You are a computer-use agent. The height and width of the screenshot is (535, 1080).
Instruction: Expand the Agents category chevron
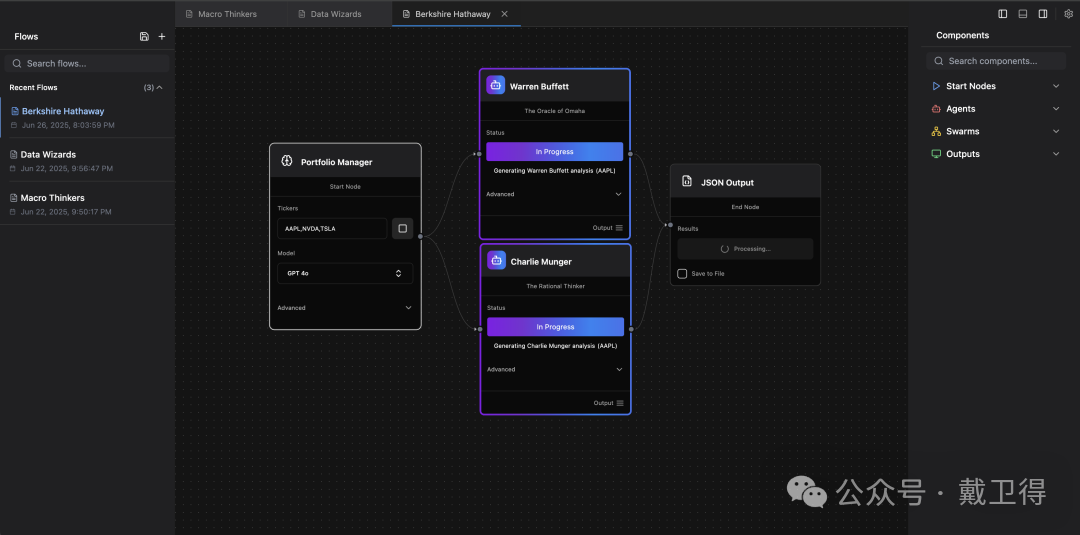[1056, 109]
